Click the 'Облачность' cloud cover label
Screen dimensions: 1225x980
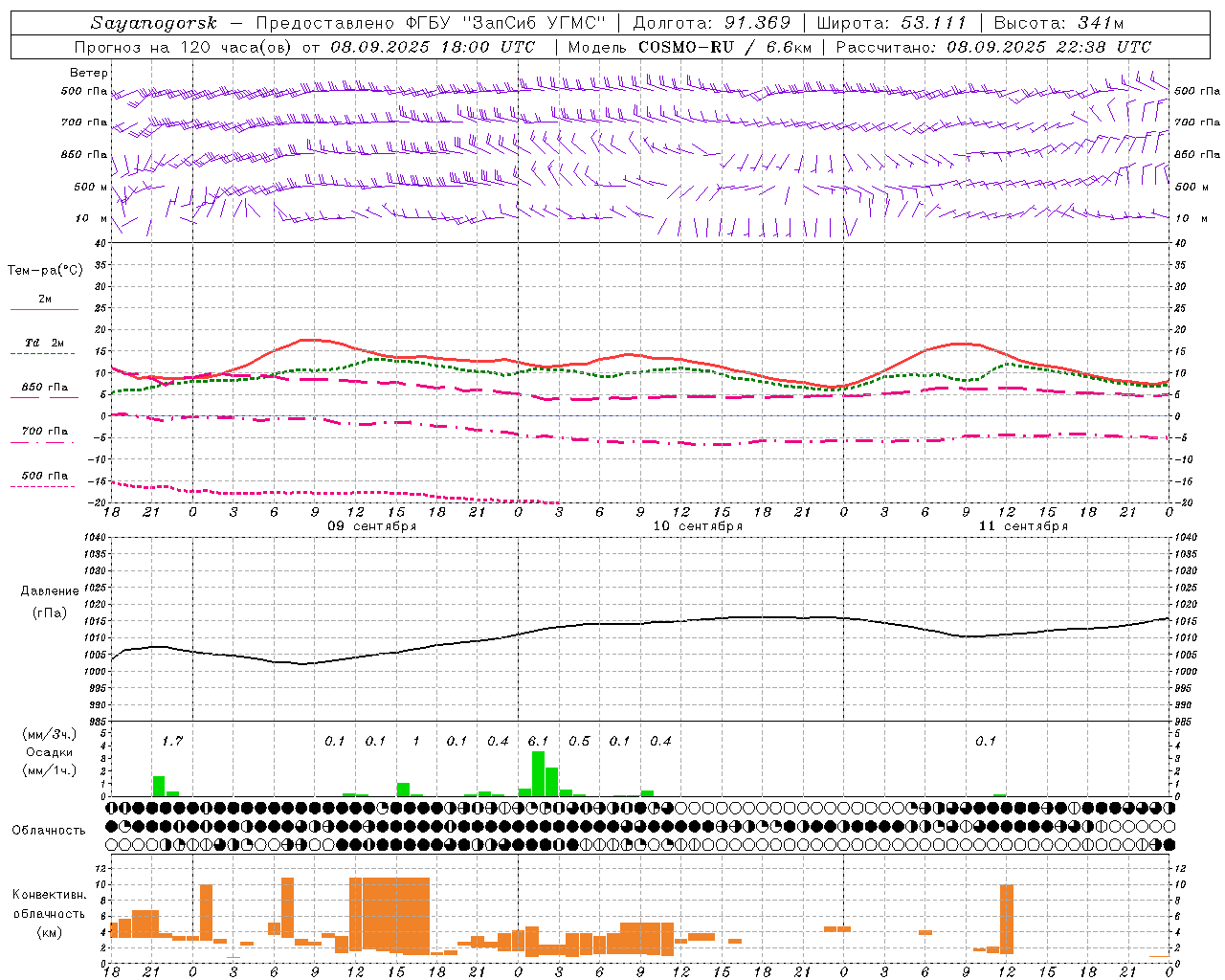49,830
